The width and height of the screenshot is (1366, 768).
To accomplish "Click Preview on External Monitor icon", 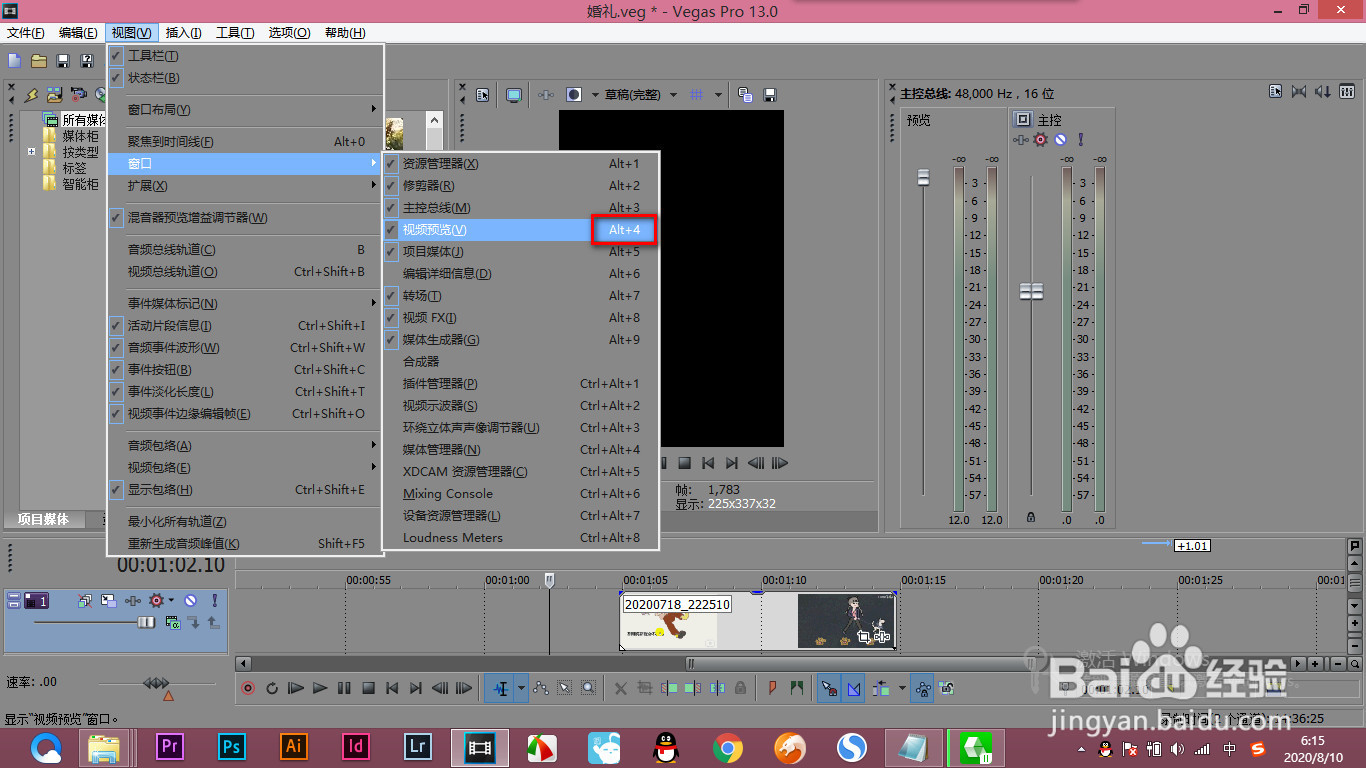I will click(x=513, y=95).
